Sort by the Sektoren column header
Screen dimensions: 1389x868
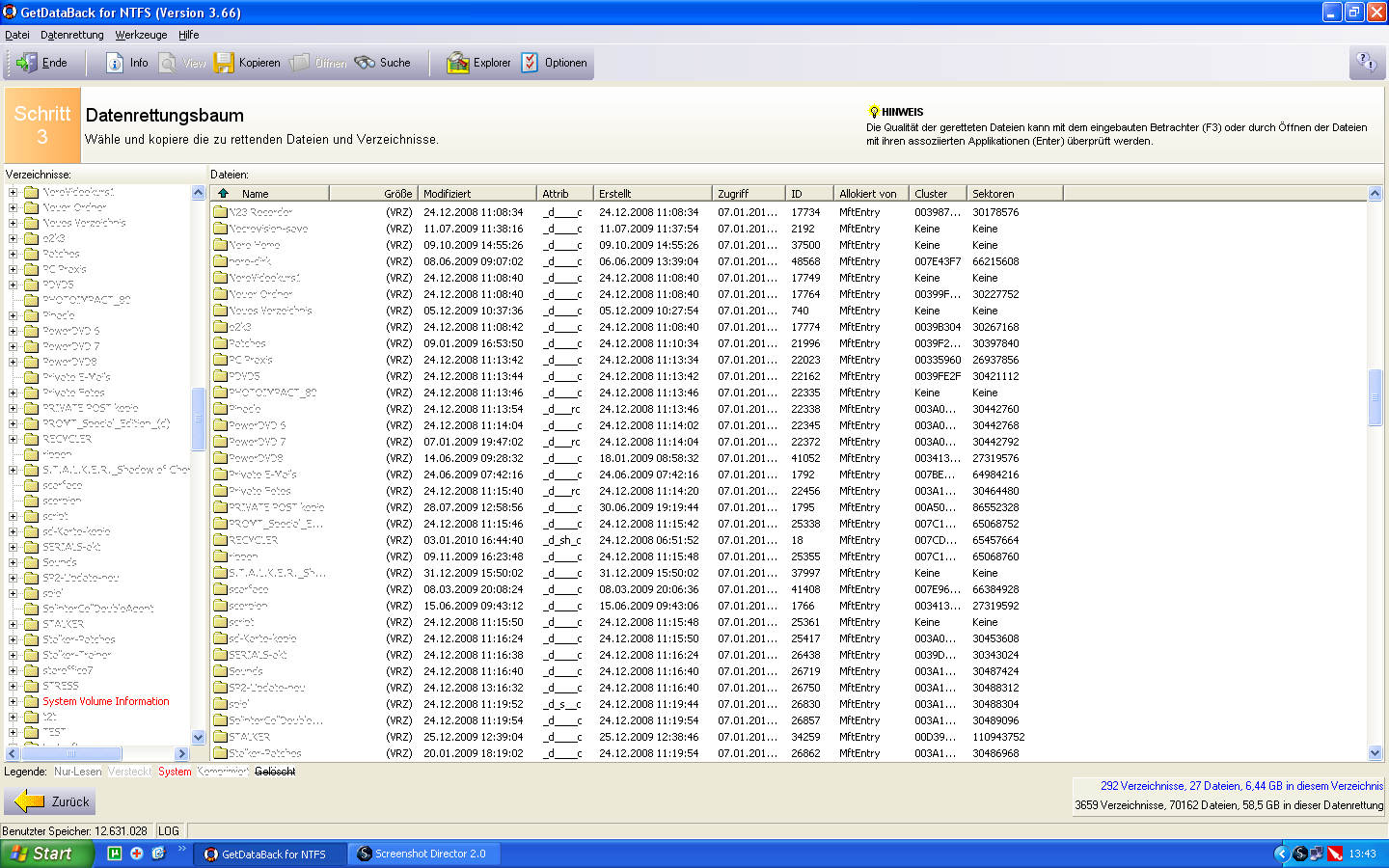coord(1015,193)
